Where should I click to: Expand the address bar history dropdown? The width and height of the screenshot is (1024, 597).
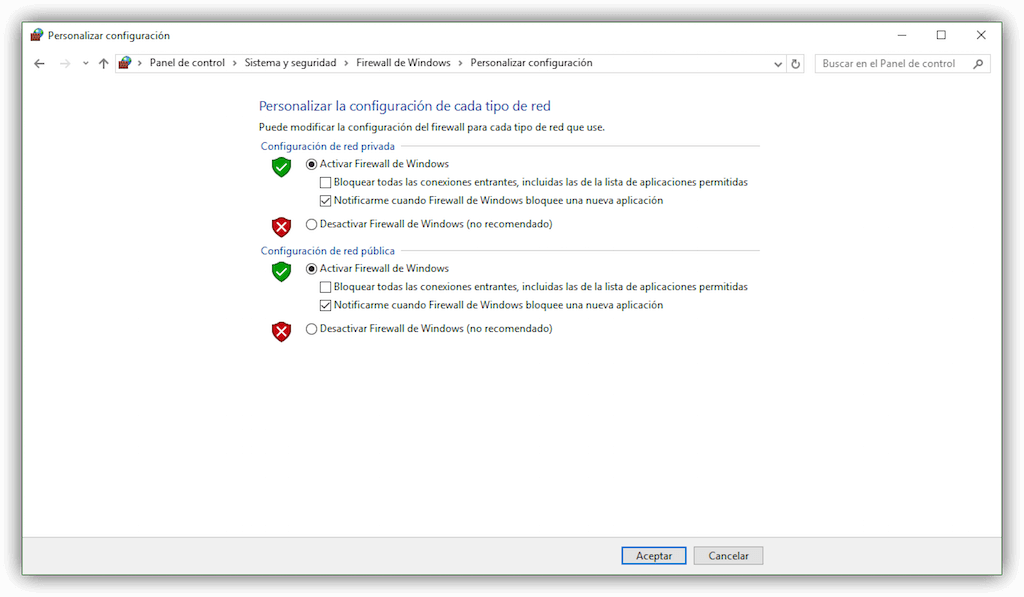click(x=778, y=64)
